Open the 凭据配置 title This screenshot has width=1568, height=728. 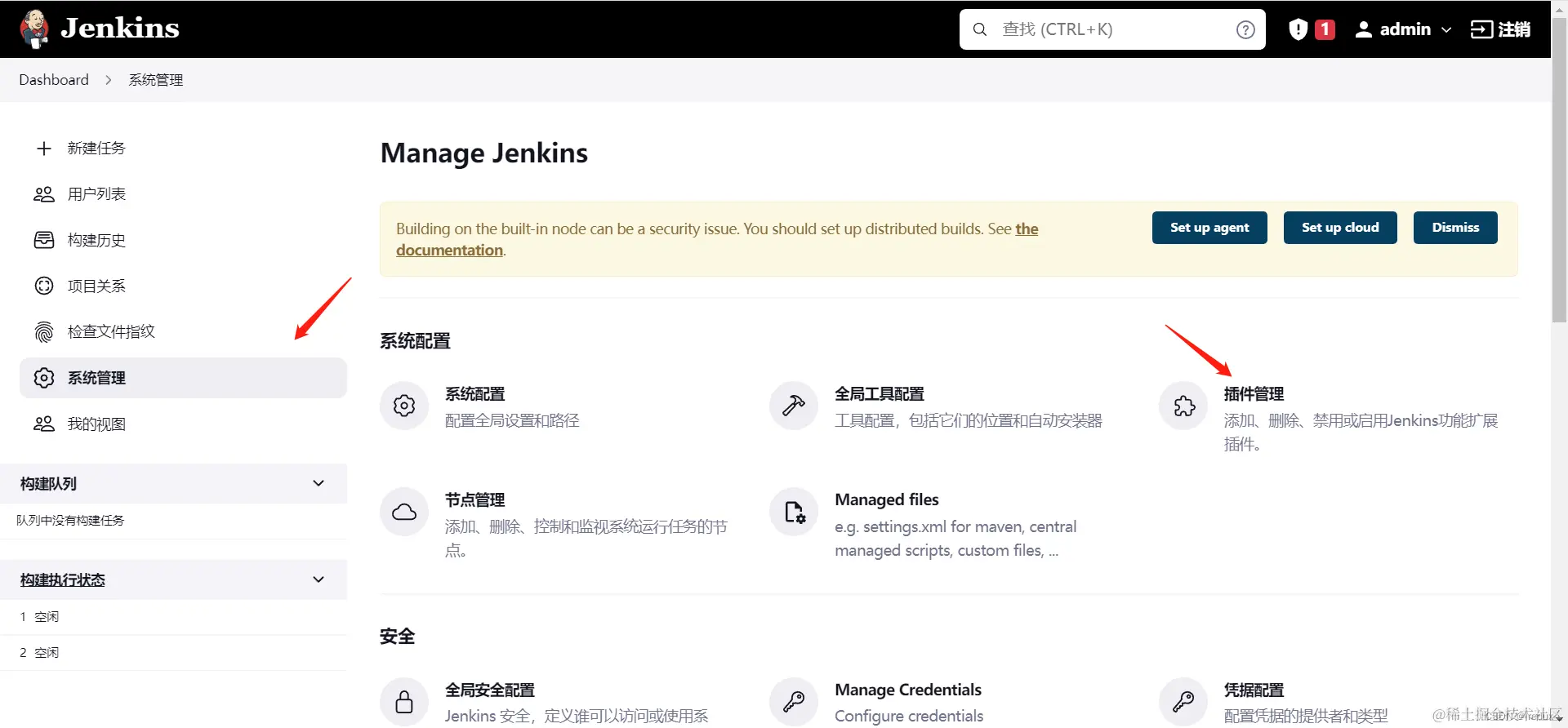point(1254,690)
